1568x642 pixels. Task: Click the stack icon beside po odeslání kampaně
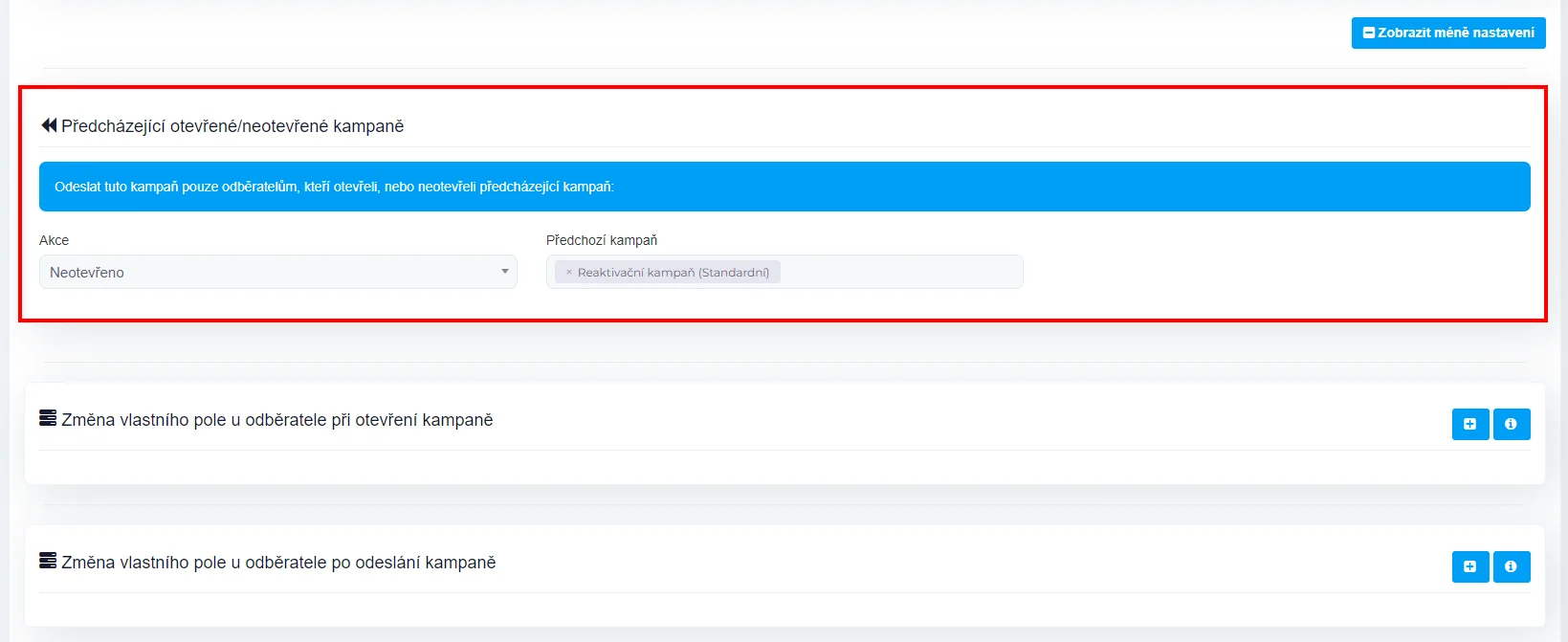tap(48, 561)
